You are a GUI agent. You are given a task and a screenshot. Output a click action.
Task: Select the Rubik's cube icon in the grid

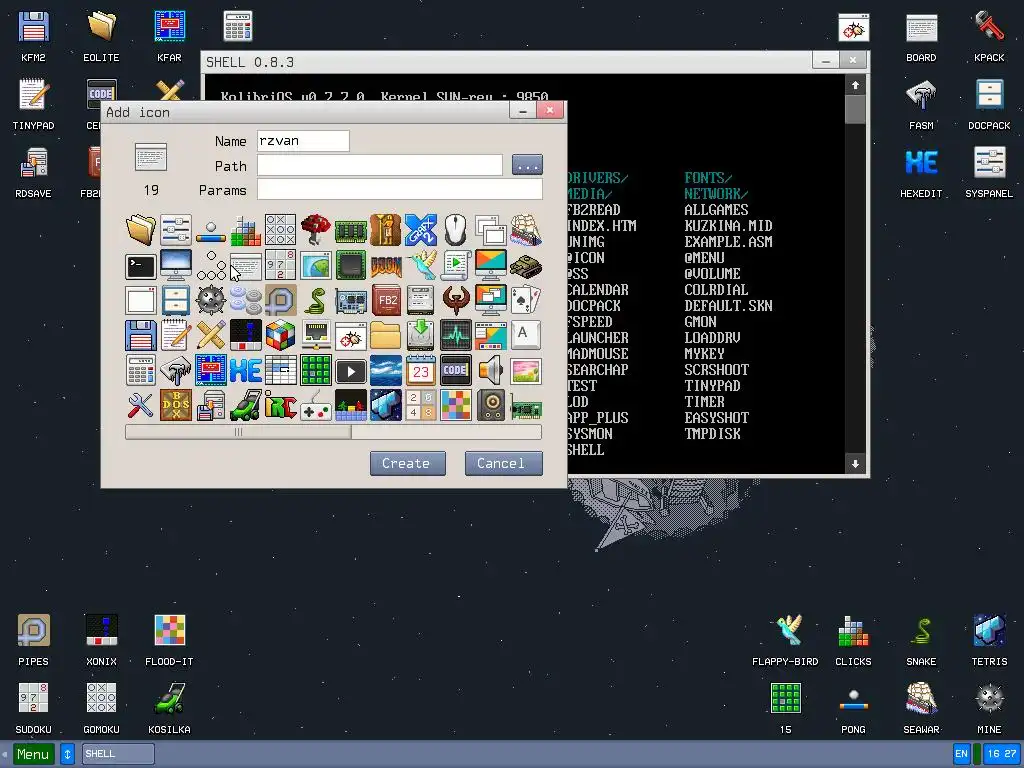(281, 336)
